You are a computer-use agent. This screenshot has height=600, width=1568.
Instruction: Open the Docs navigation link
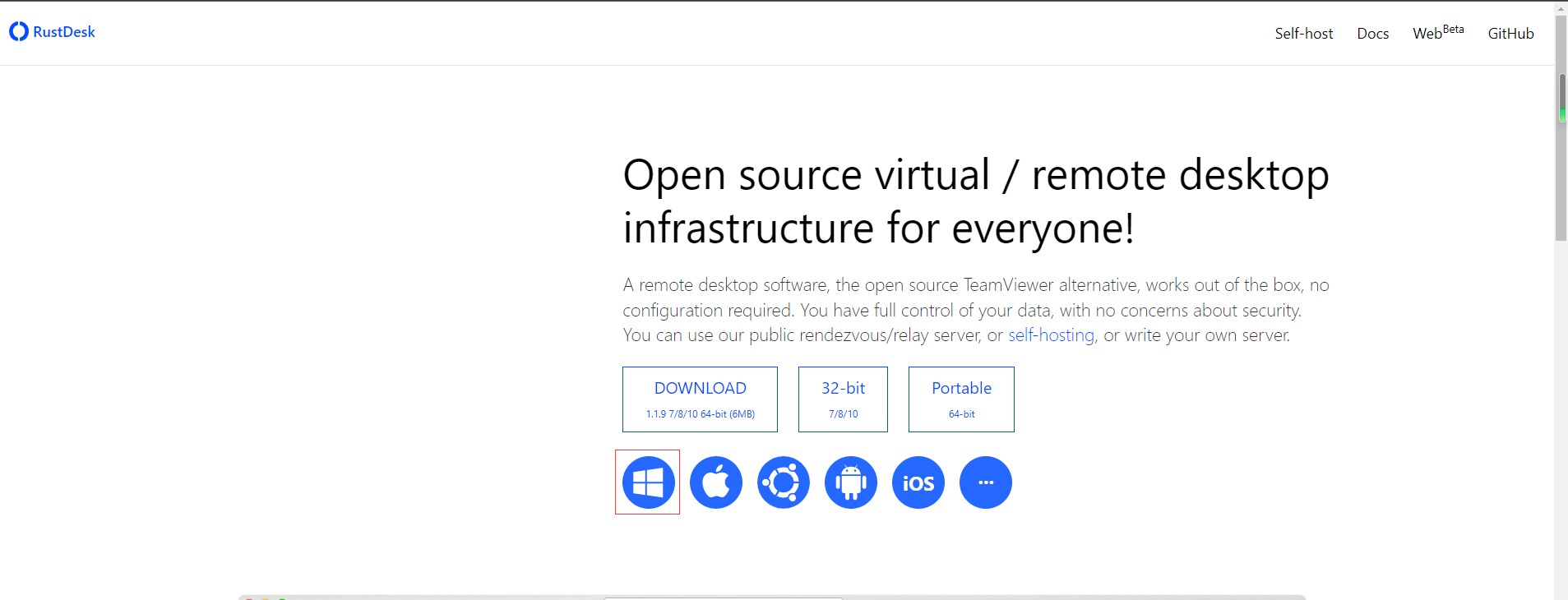click(x=1372, y=34)
